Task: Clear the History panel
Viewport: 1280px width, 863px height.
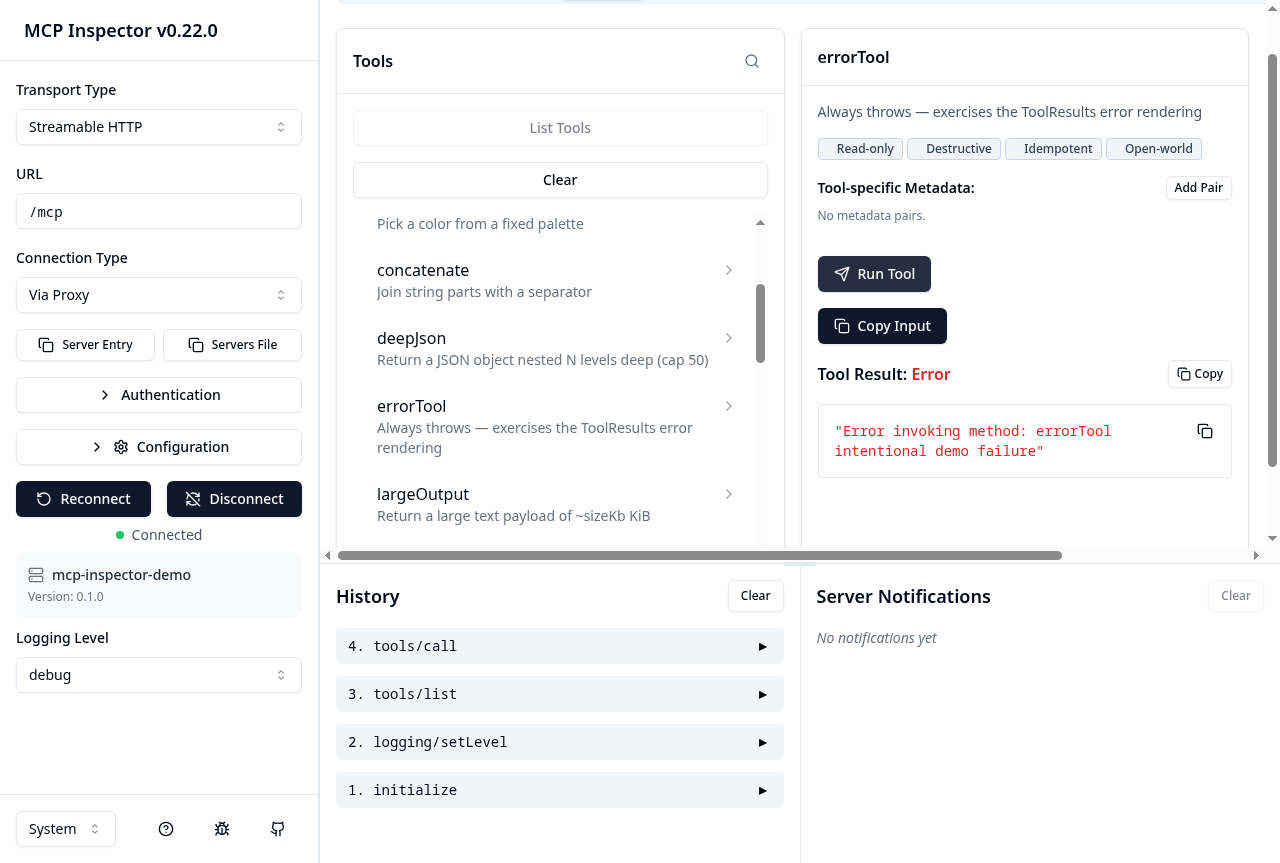Action: point(756,596)
